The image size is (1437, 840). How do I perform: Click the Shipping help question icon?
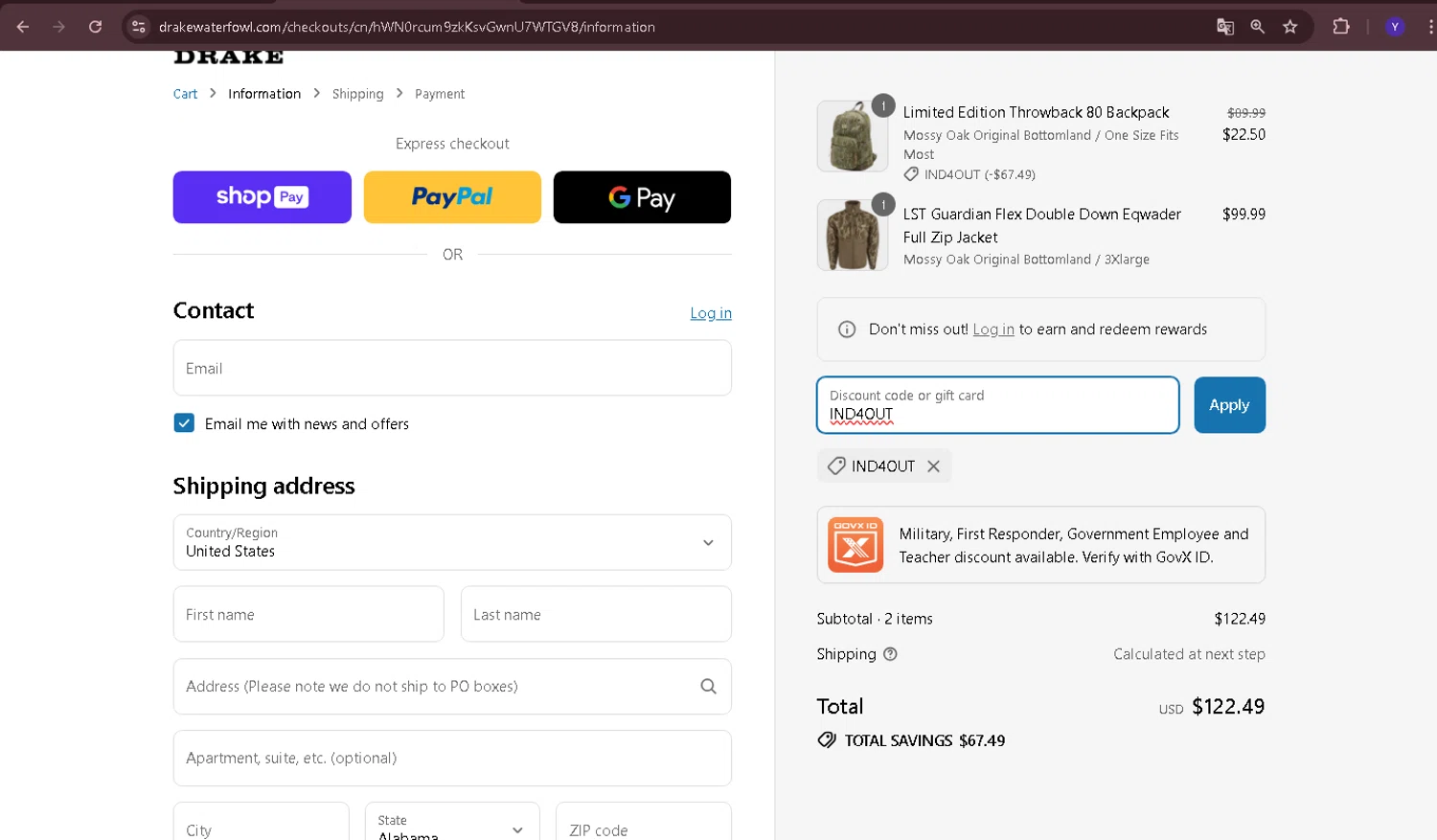pos(890,654)
